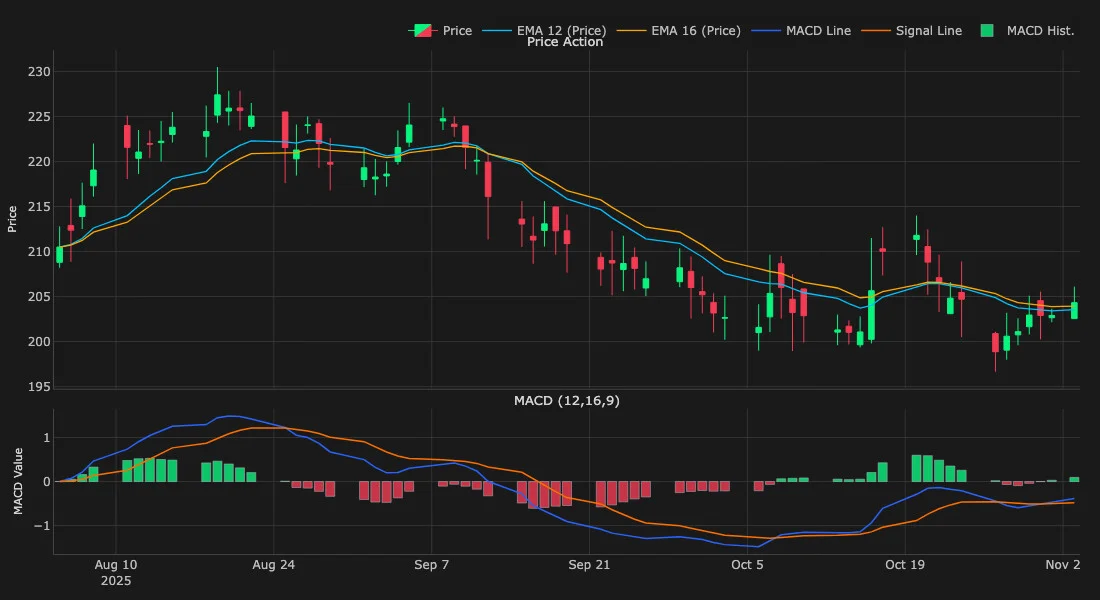The width and height of the screenshot is (1100, 600).
Task: Click the Price y-axis label
Action: click(12, 219)
